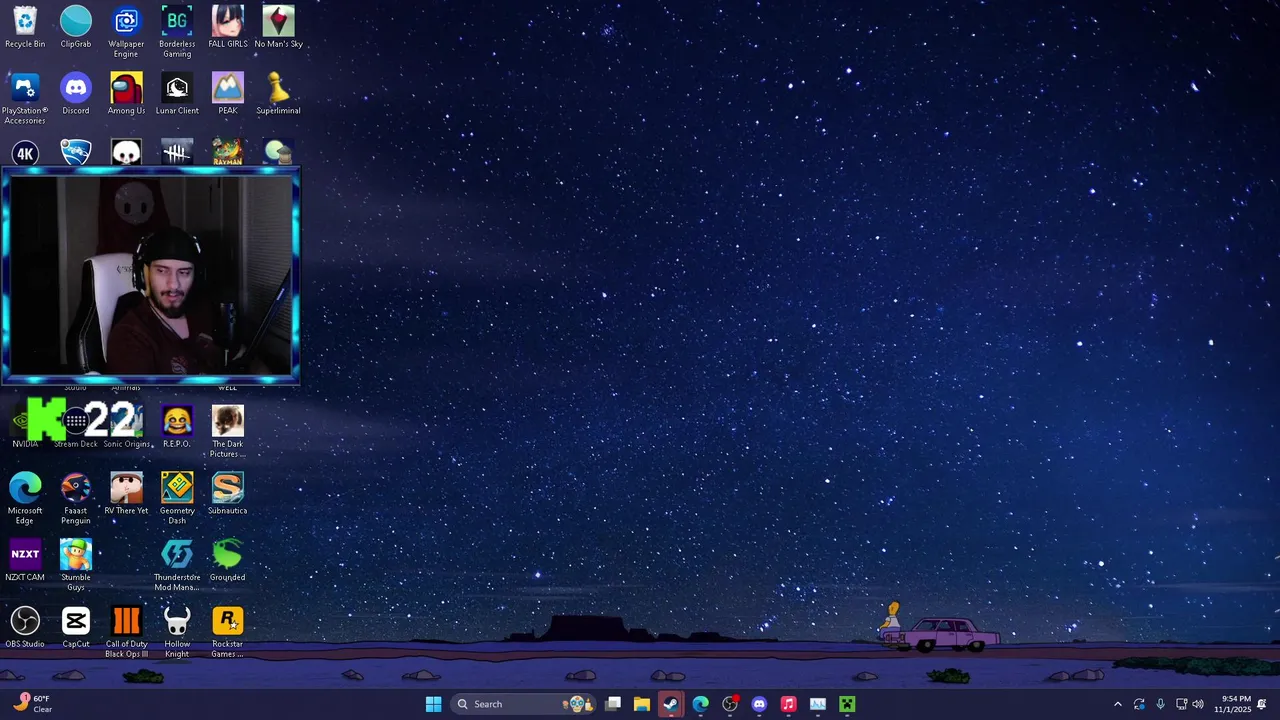This screenshot has height=720, width=1280.
Task: Select the Rocket League shield icon
Action: 76,153
